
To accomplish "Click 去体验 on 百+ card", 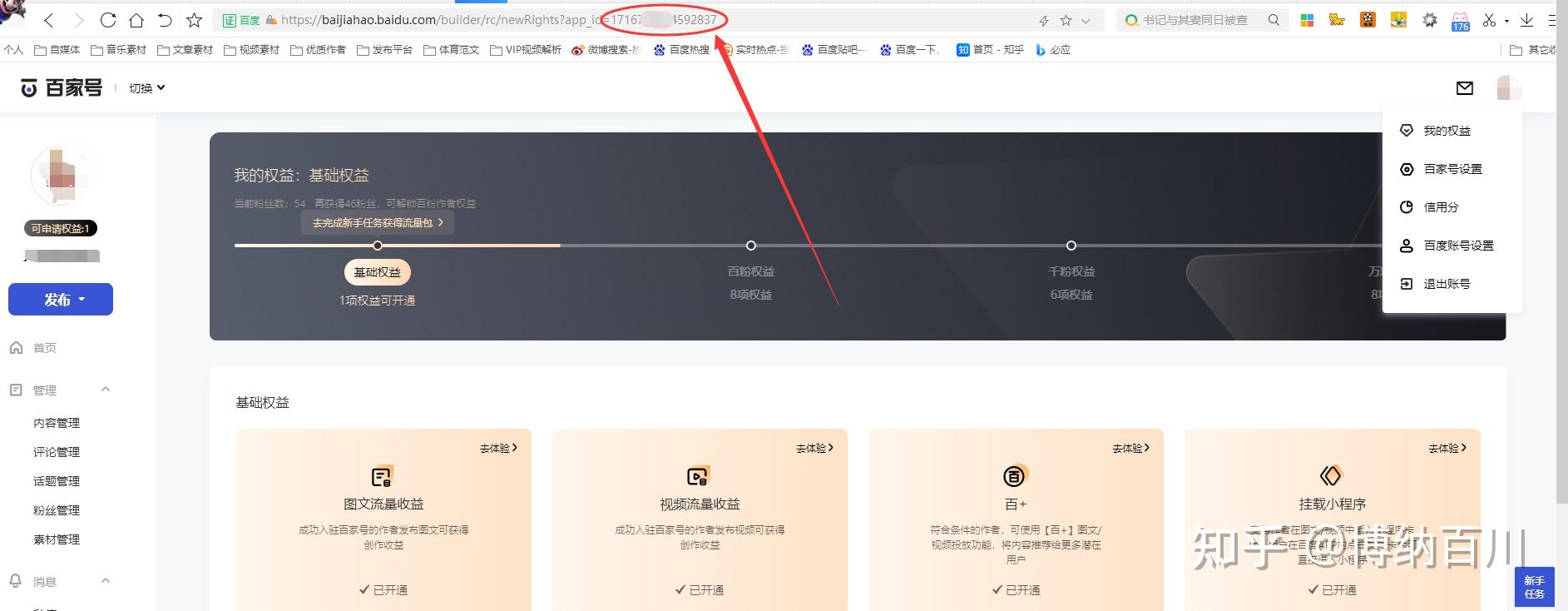I will coord(1131,448).
